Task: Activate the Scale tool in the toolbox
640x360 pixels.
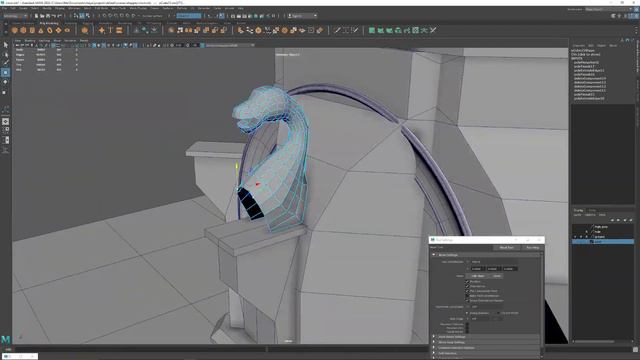Action: pyautogui.click(x=5, y=92)
